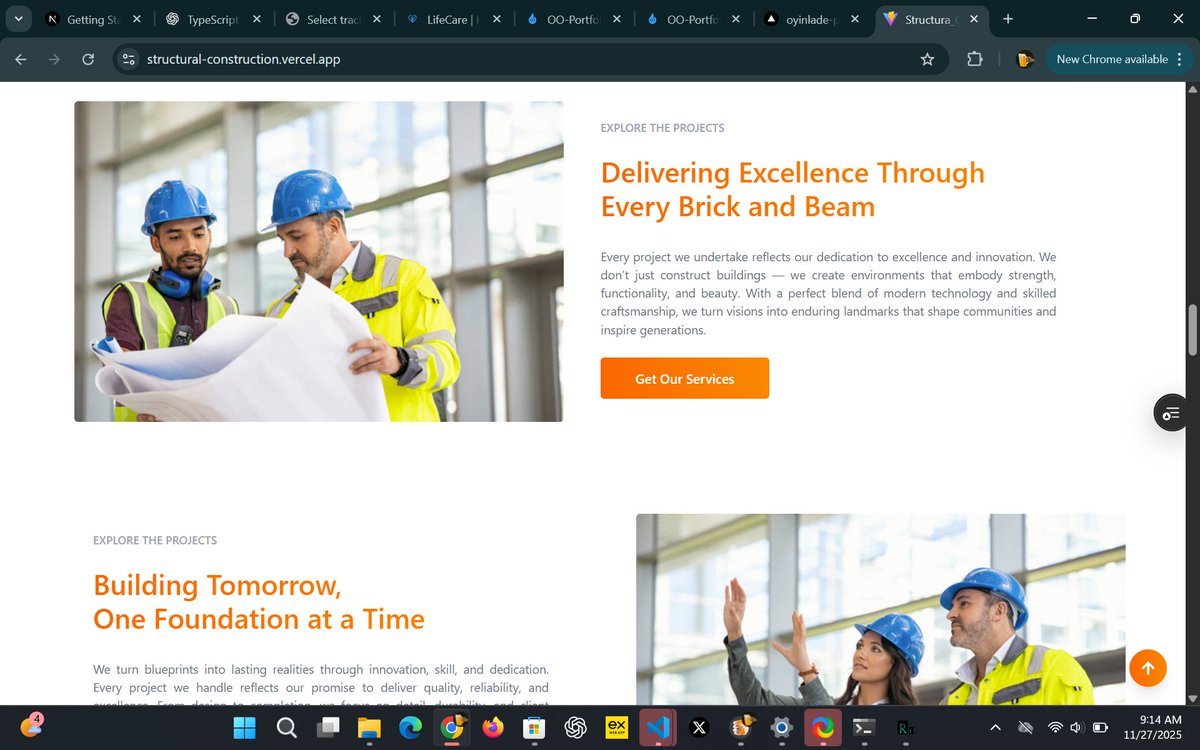Switch to the LifeCare tab
1200x750 pixels.
point(447,18)
